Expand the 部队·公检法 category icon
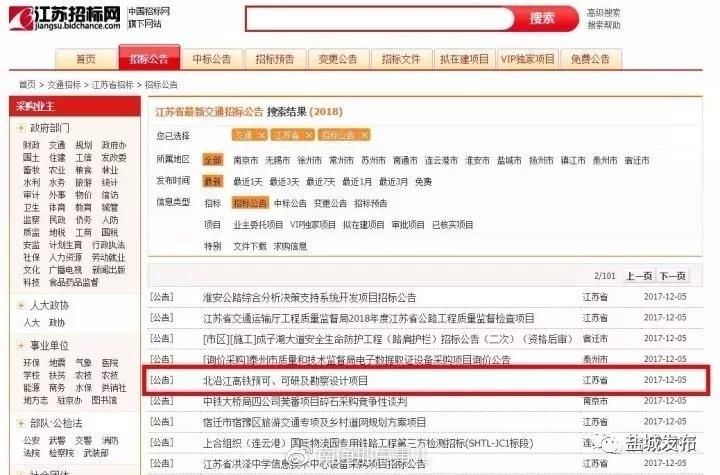Screen dimensions: 720x475 21,423
